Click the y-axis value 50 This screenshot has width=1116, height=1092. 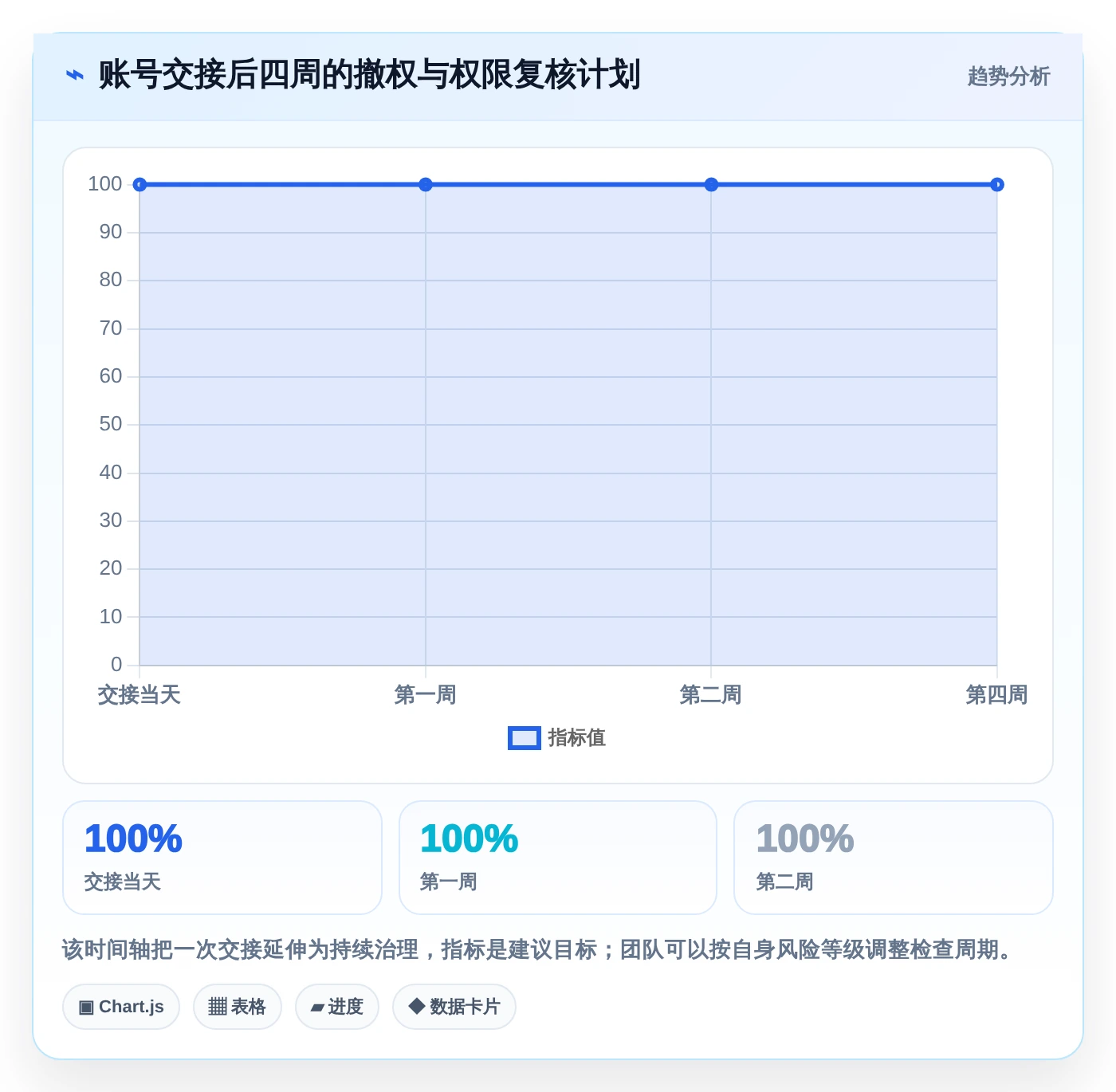111,424
